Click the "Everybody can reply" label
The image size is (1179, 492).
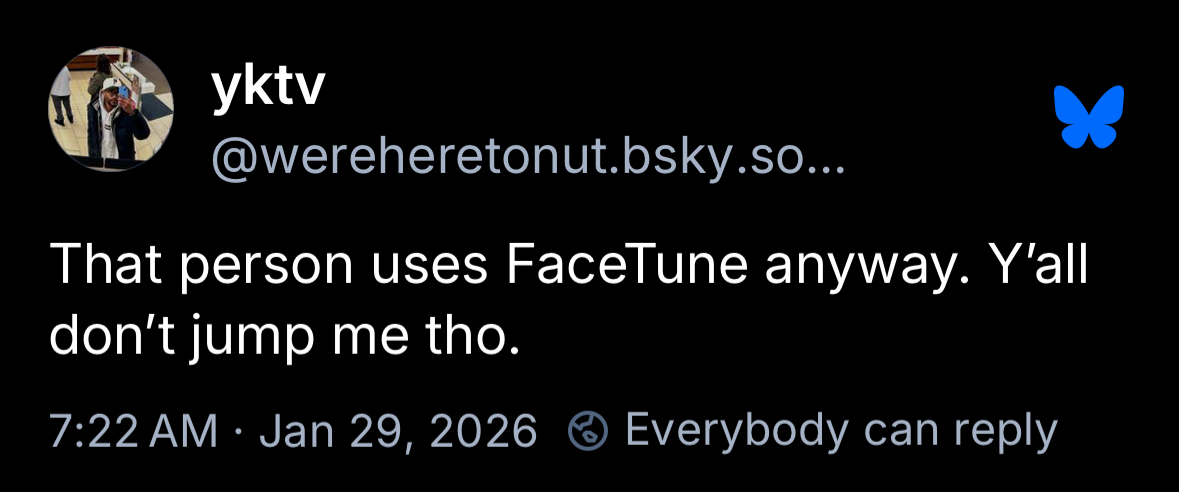(x=840, y=430)
